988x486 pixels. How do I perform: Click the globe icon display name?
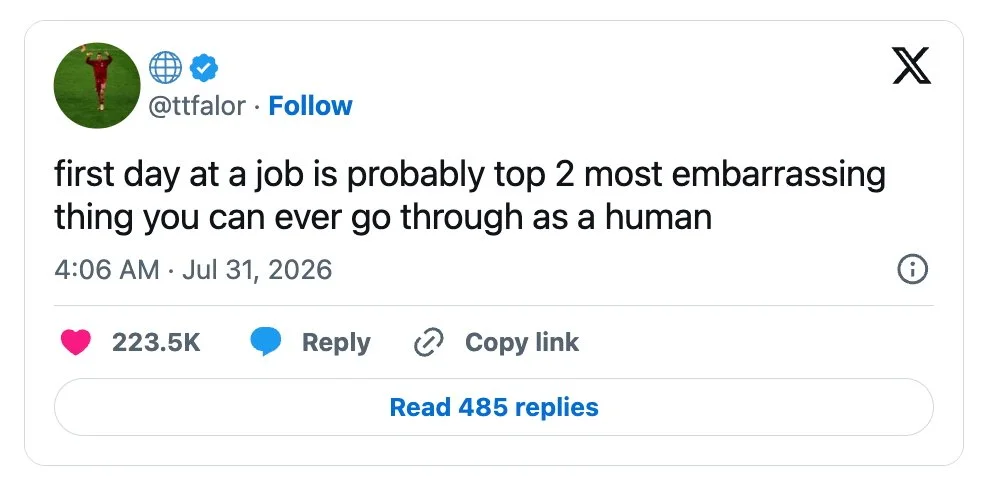tap(166, 68)
